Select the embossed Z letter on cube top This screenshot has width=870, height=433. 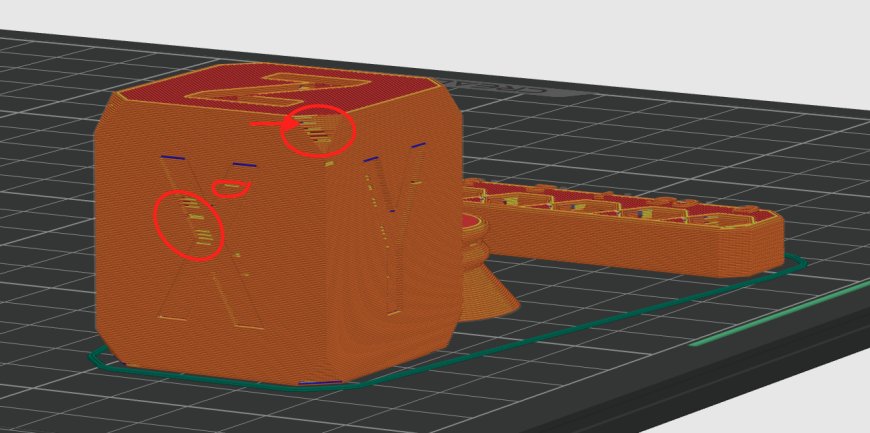click(x=279, y=90)
